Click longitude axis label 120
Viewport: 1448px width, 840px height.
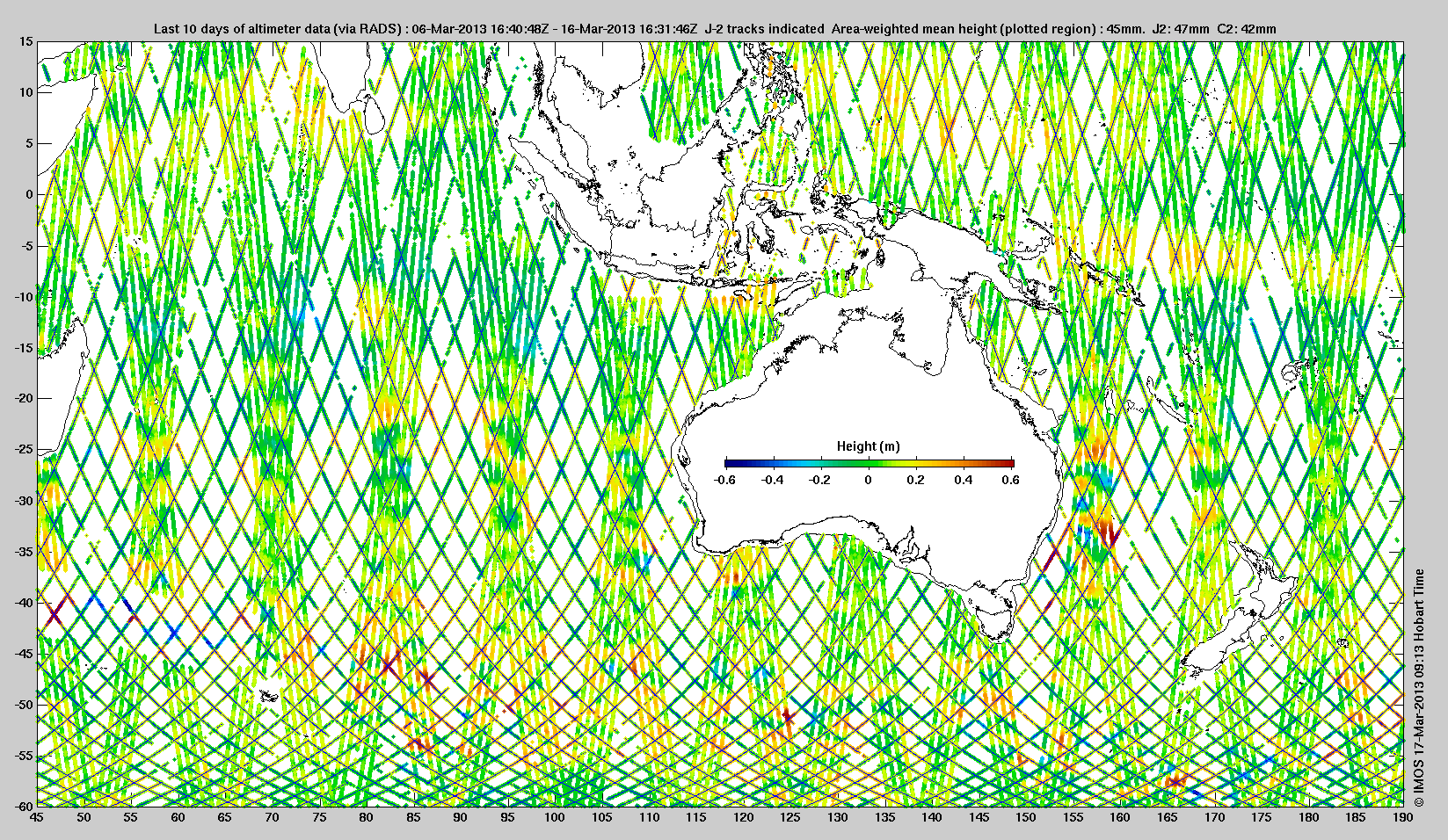click(743, 818)
